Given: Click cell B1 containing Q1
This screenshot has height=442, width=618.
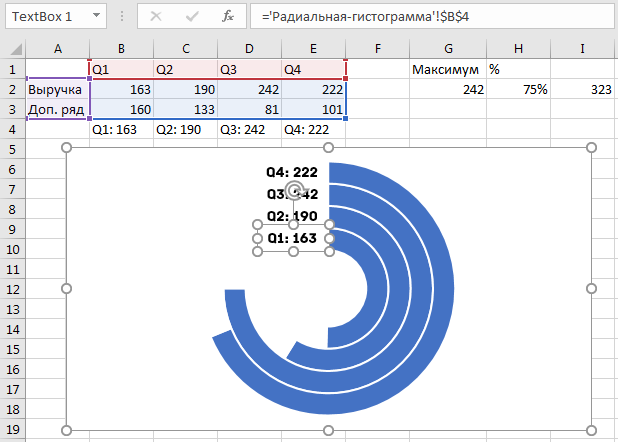Looking at the screenshot, I should [x=121, y=69].
